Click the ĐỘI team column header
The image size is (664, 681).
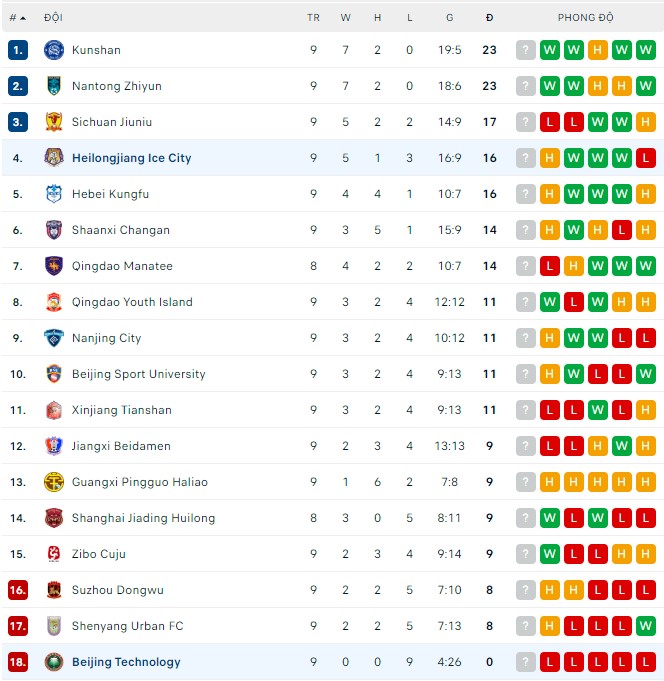pyautogui.click(x=53, y=18)
